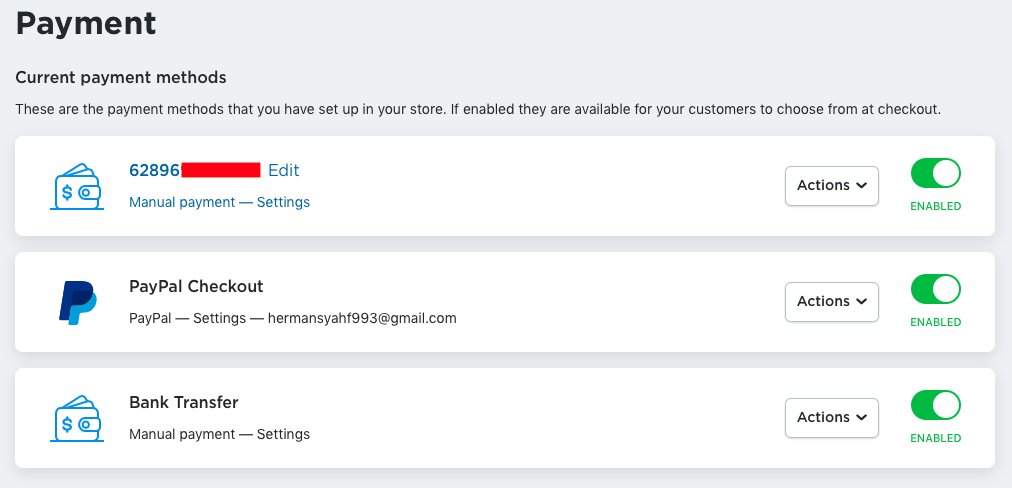Disable the 62896 manual payment toggle

coord(935,173)
